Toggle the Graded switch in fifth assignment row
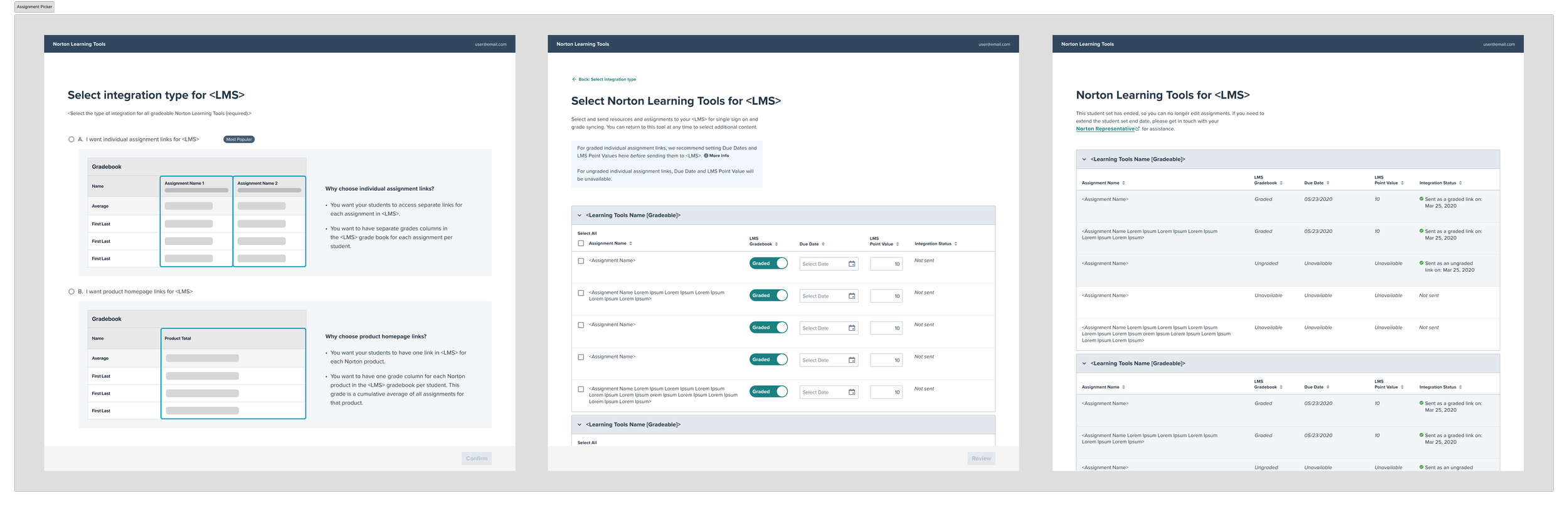The width and height of the screenshot is (1568, 506). [768, 392]
